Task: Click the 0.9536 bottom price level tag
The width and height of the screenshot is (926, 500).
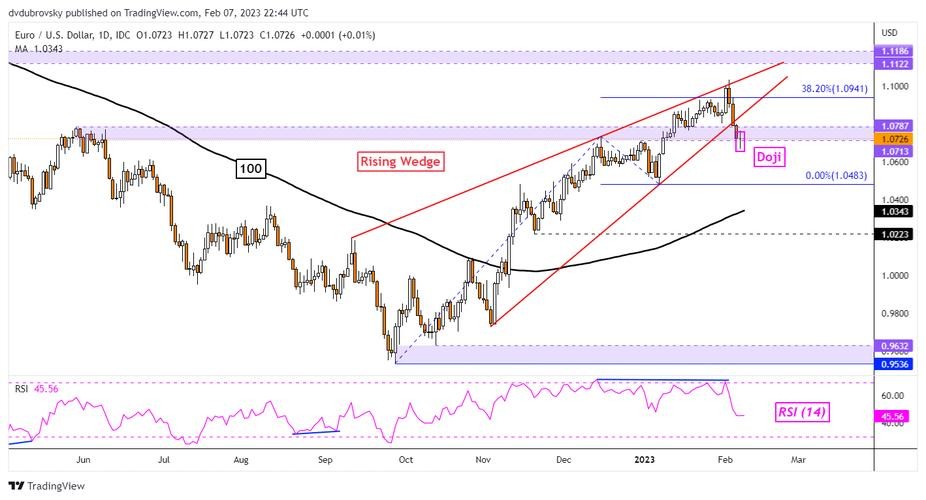Action: (x=894, y=364)
